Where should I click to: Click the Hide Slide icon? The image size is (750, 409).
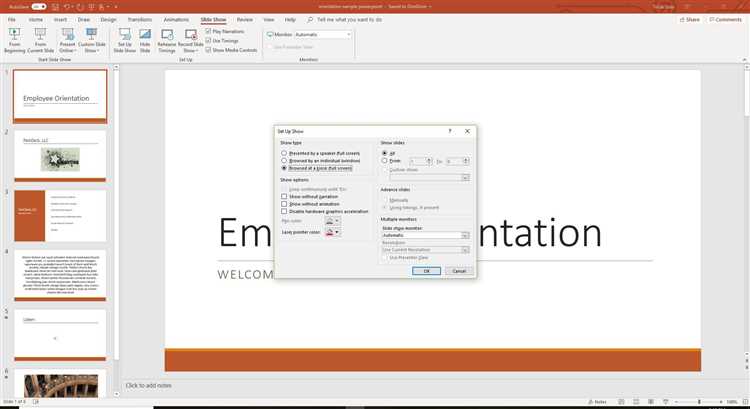coord(145,35)
